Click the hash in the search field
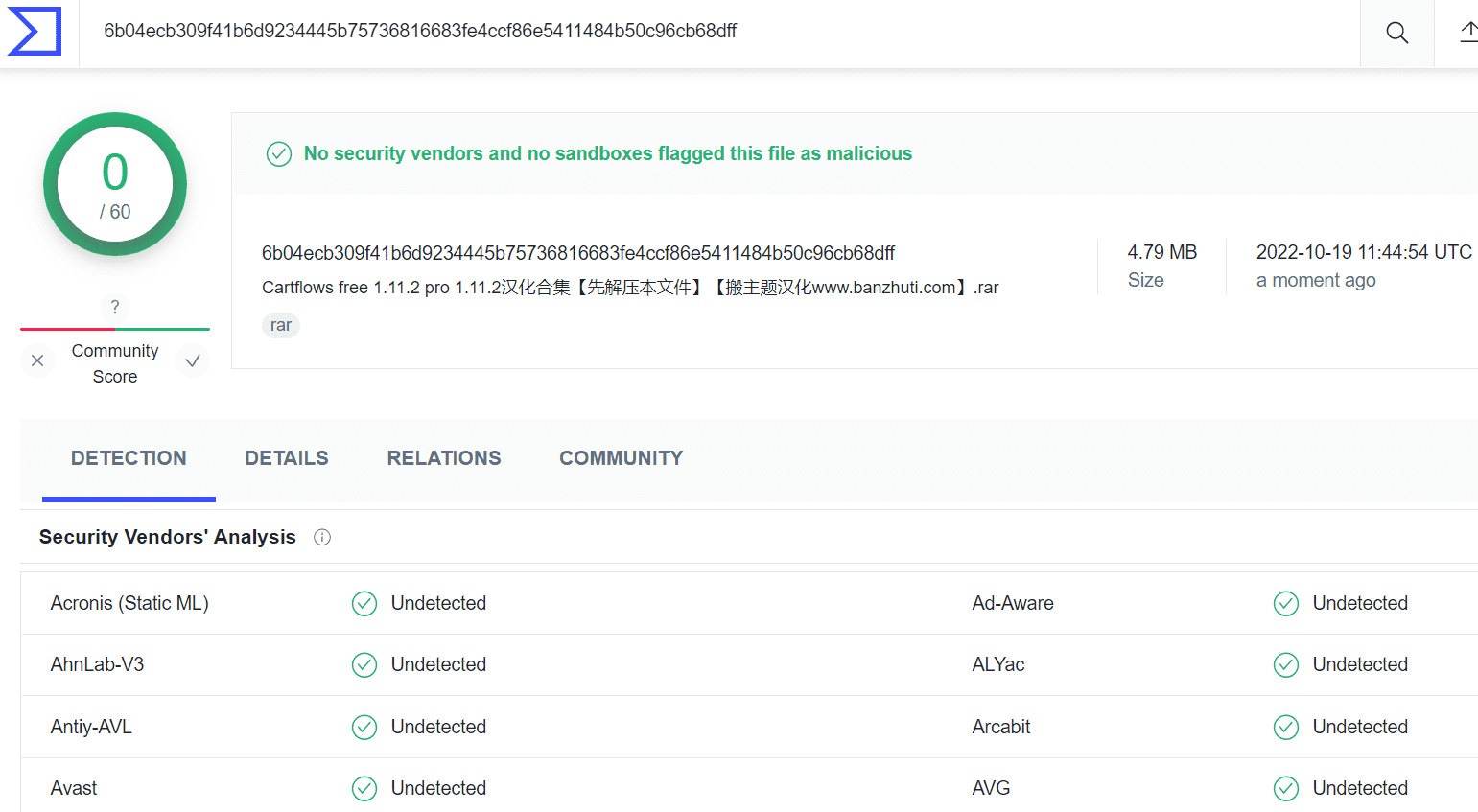 [420, 31]
